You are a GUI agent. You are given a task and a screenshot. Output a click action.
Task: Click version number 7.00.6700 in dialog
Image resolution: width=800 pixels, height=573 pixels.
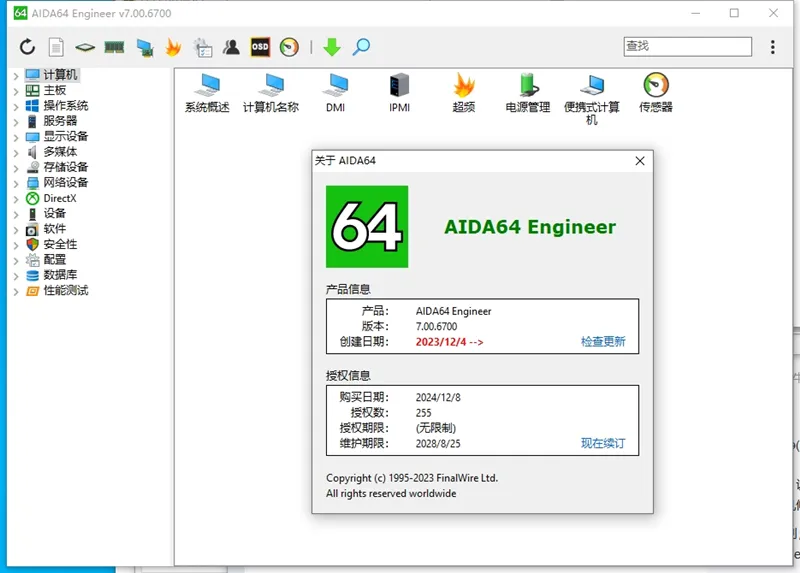pos(436,327)
